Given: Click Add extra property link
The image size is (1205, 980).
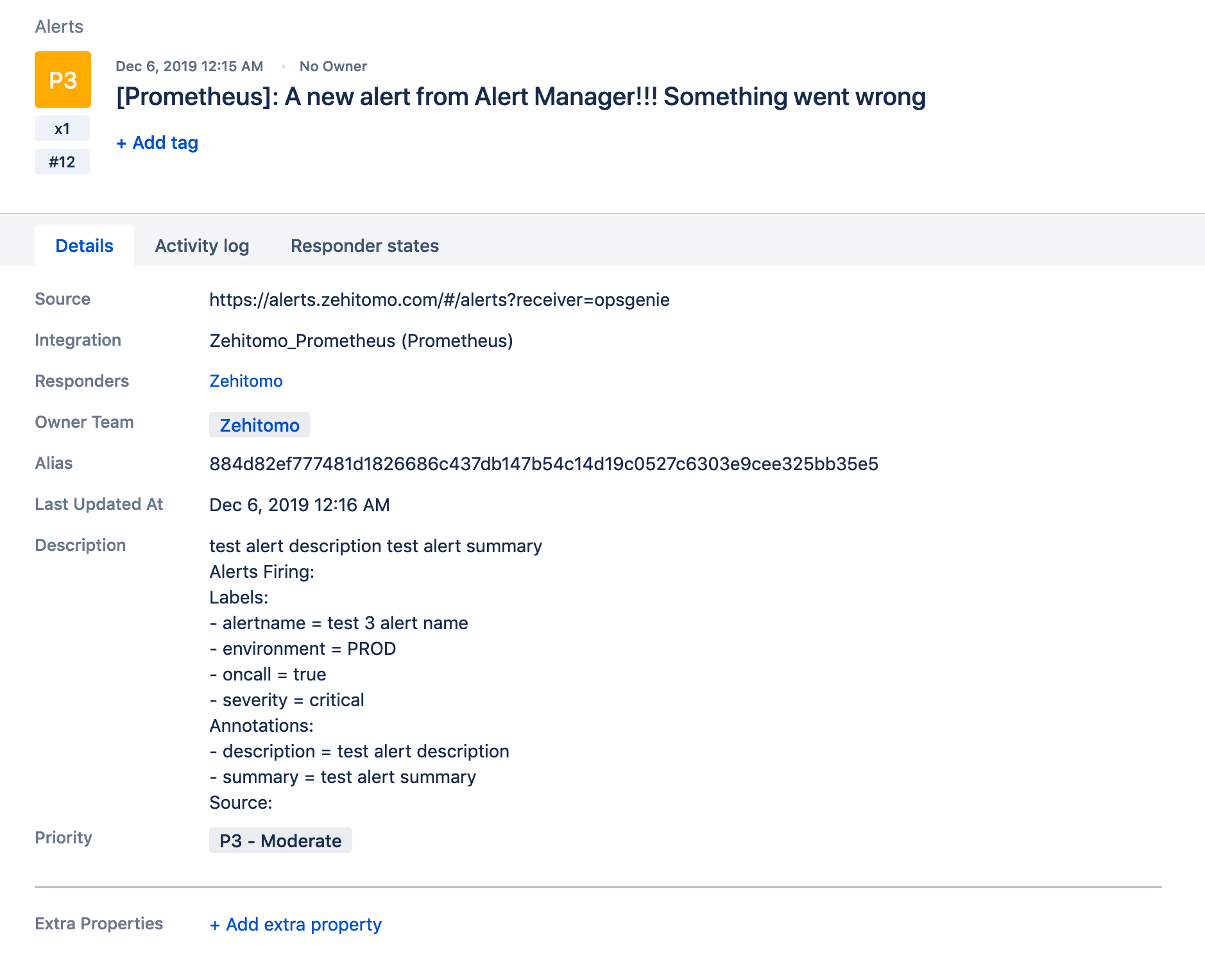Looking at the screenshot, I should tap(295, 924).
